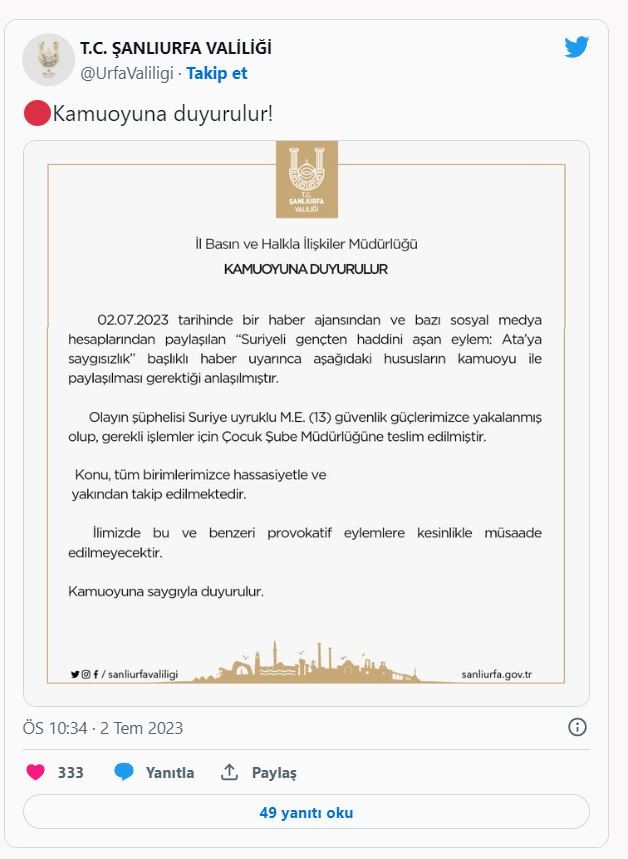Screen dimensions: 628x859
Task: Read 49 replies via yanıtı oku button
Action: click(306, 812)
